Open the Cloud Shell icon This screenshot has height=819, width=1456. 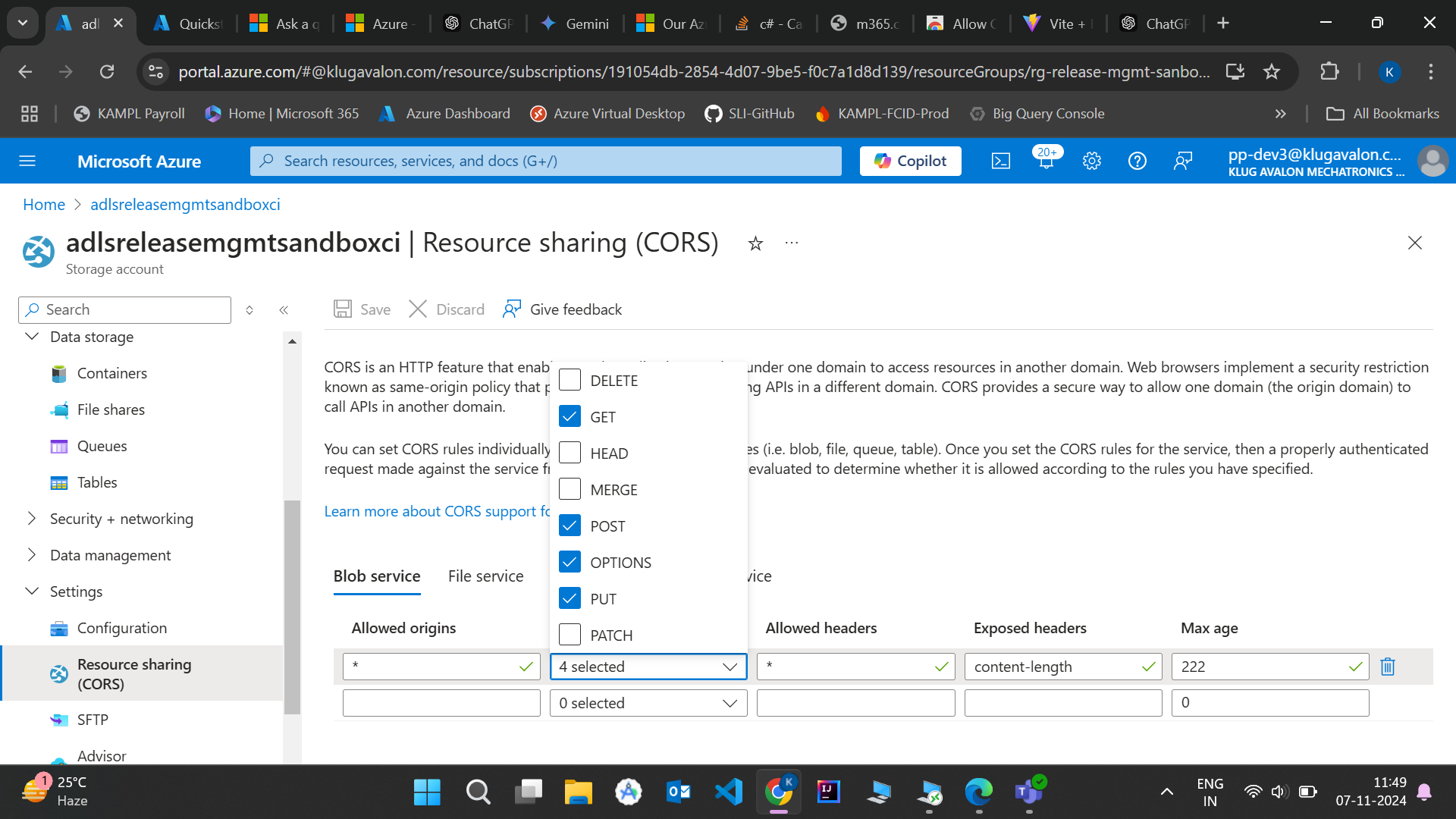[1001, 160]
